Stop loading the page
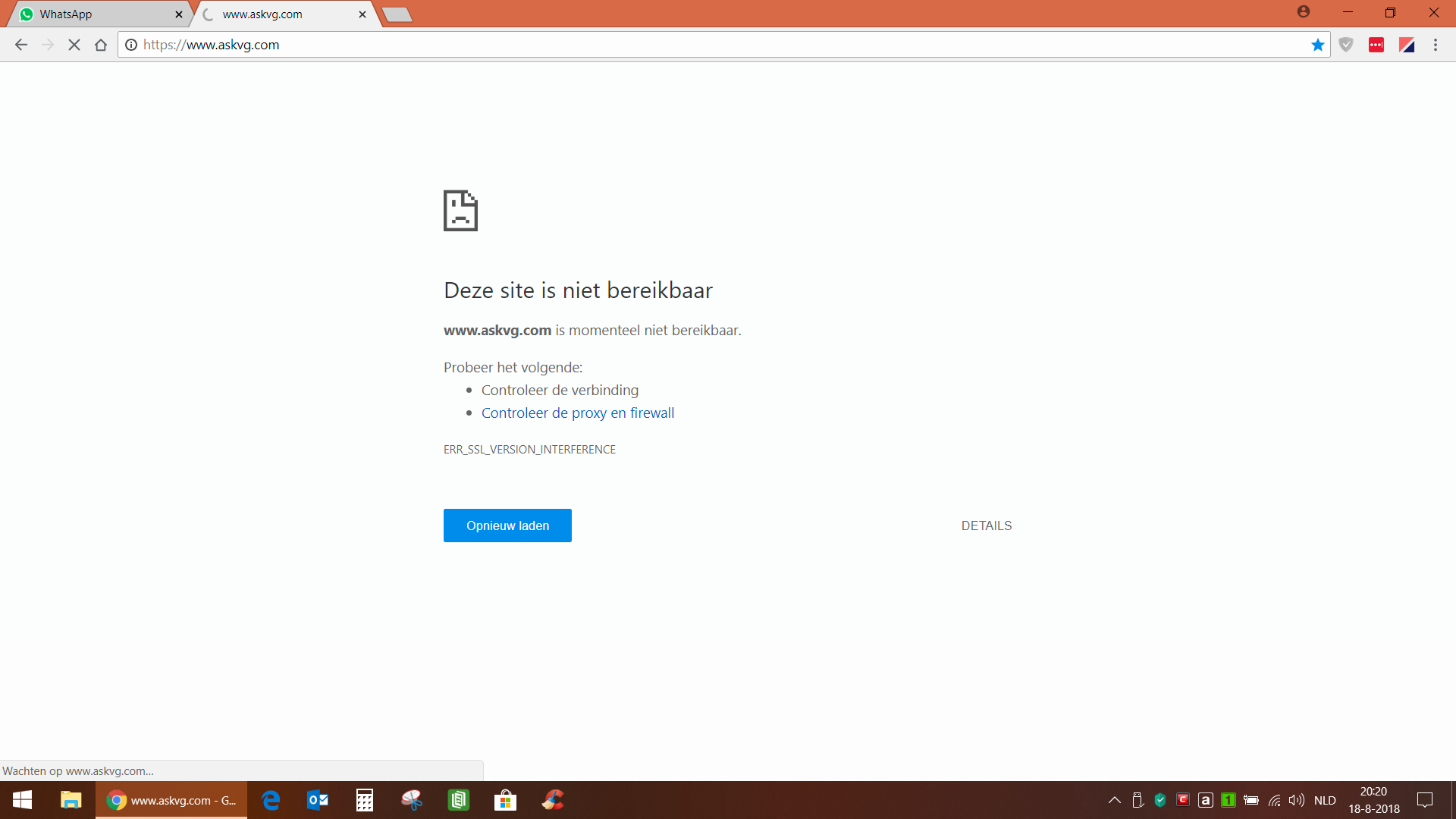Screen dimensions: 1456x819 [x=74, y=45]
